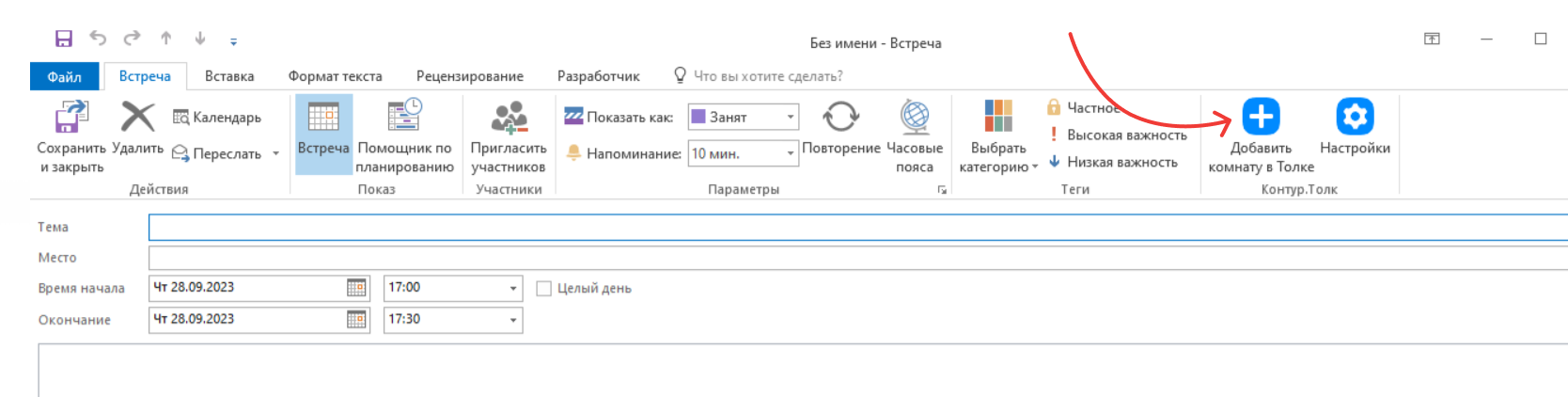Click the Save floppy disk icon in quick access toolbar
Image resolution: width=1568 pixels, height=397 pixels.
[63, 39]
